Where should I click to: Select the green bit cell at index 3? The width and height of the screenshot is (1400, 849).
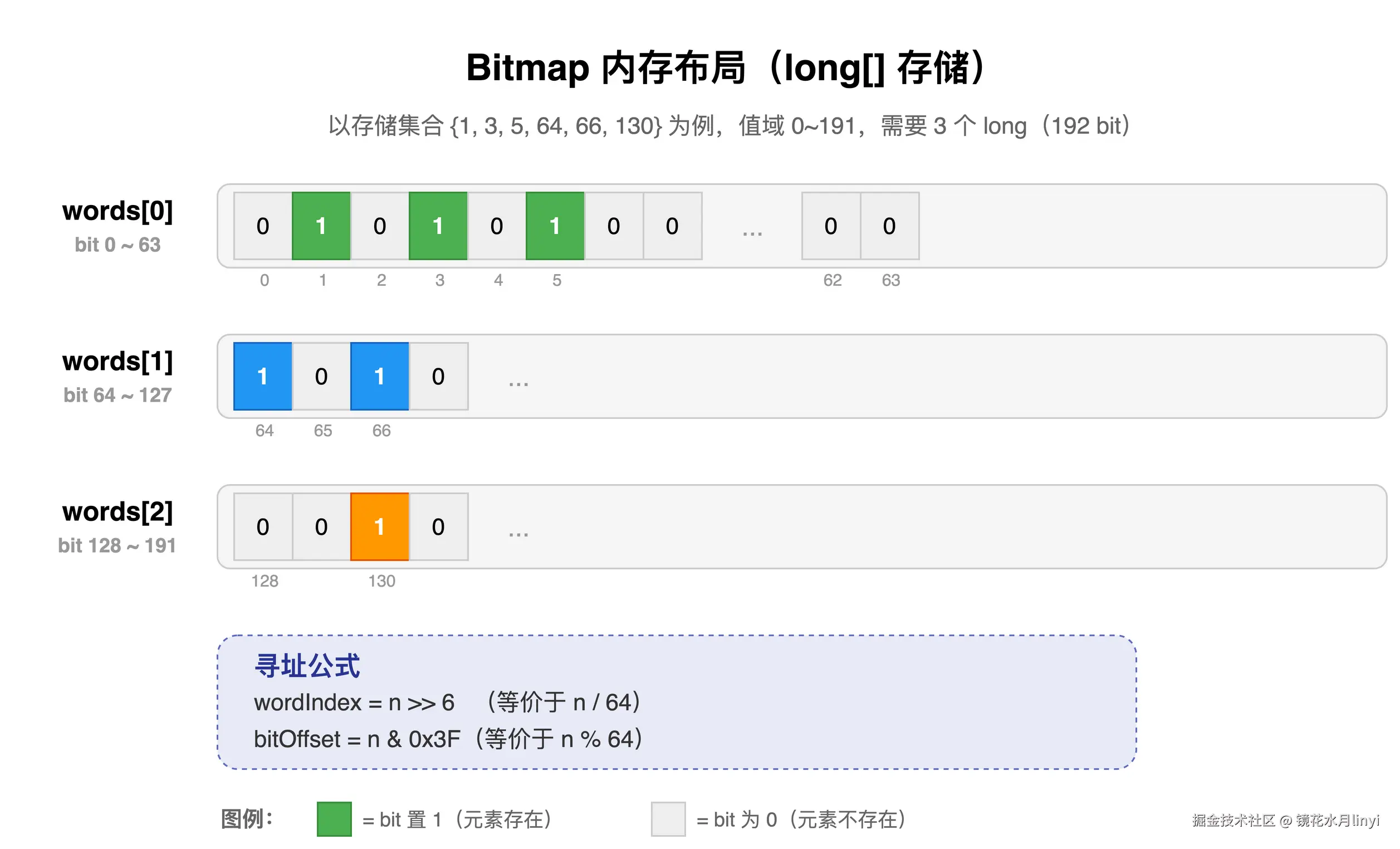(x=439, y=226)
